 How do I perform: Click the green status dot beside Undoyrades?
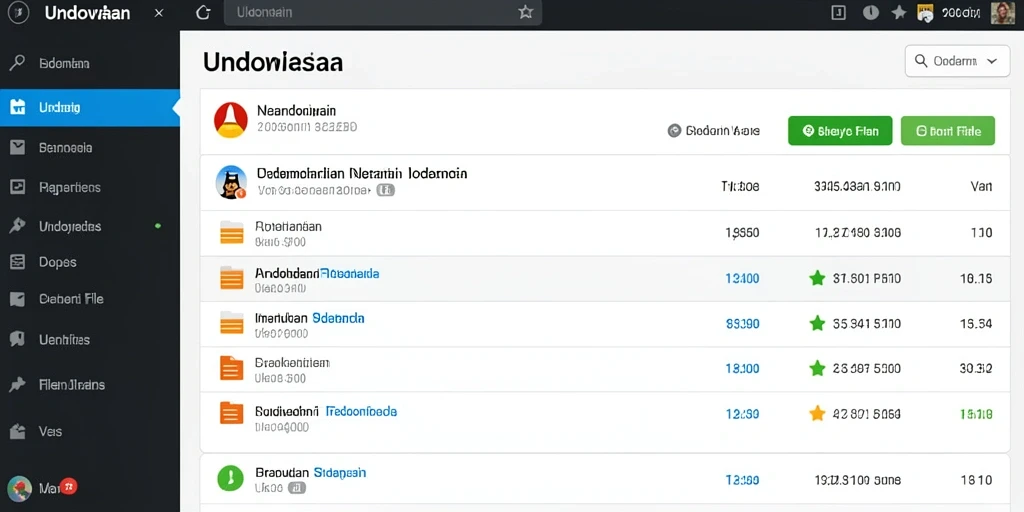click(157, 226)
